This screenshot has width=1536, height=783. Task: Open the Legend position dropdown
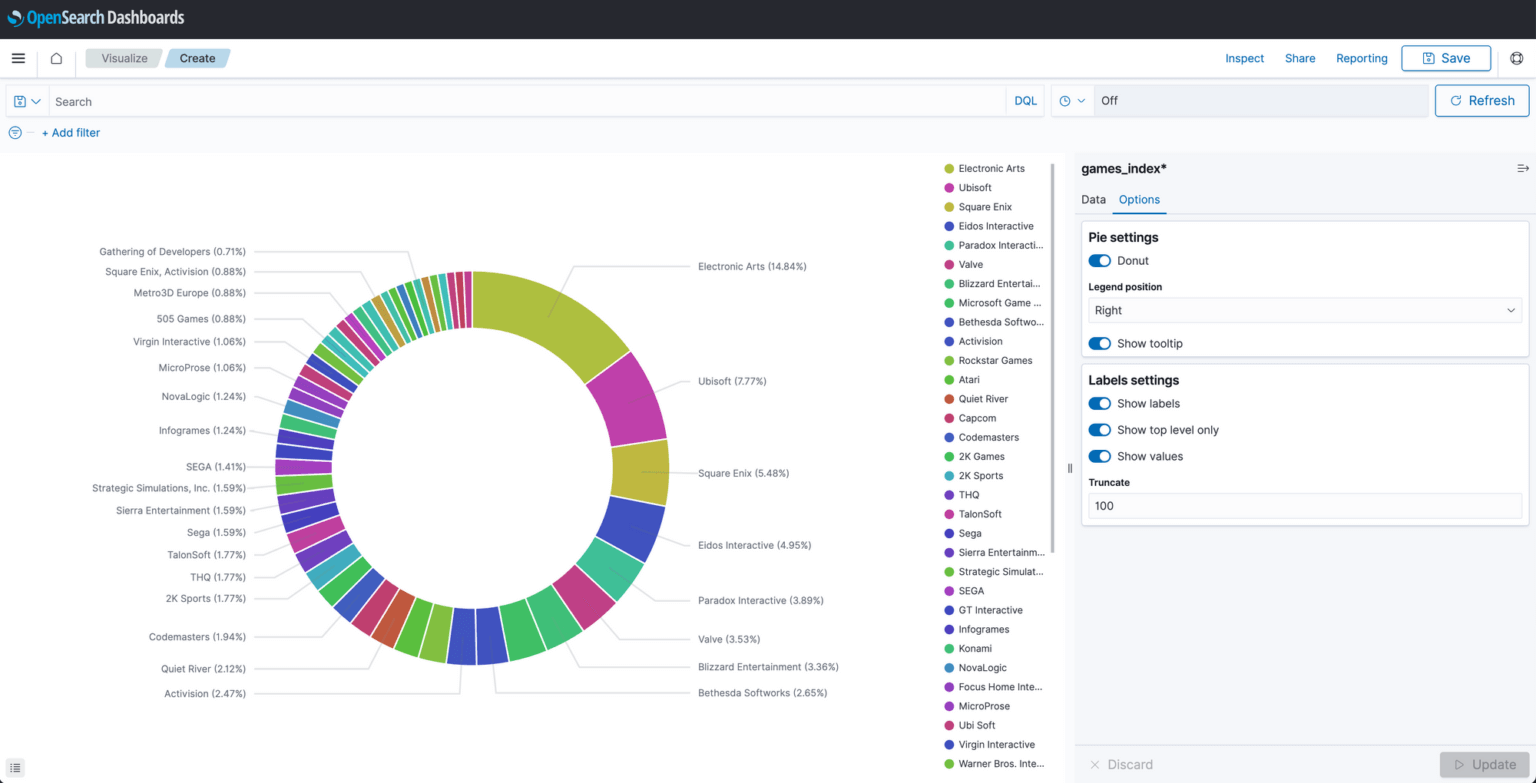coord(1303,310)
